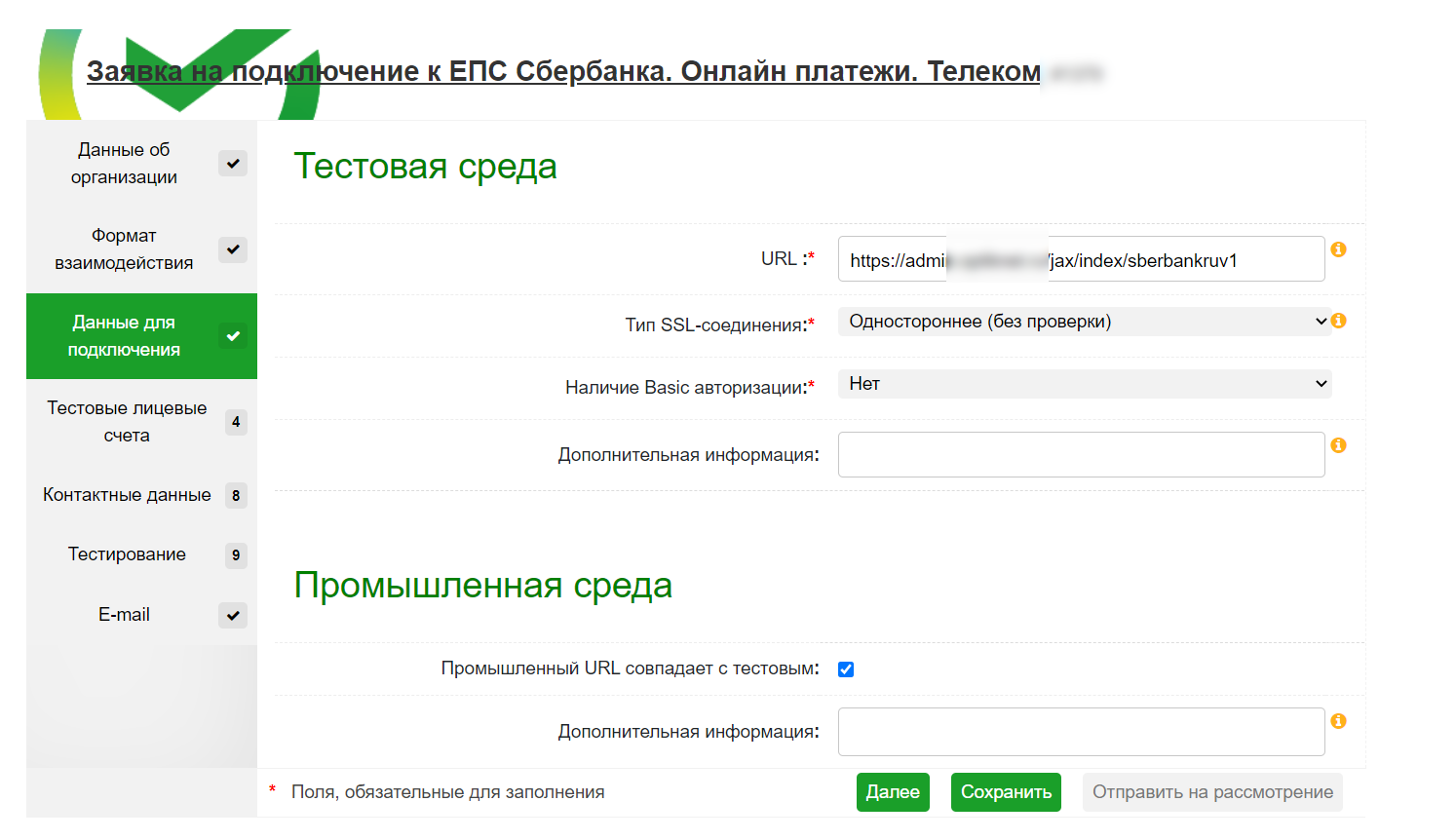The image size is (1456, 840).
Task: Click info icon beside SSL connection type
Action: [1338, 321]
